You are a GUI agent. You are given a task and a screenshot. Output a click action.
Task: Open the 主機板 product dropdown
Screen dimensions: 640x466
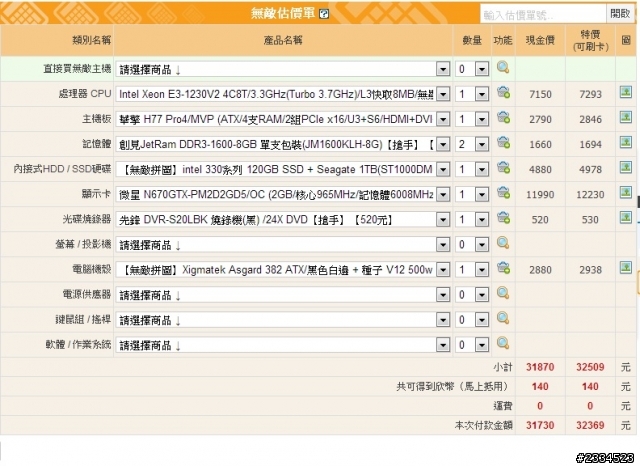[283, 120]
